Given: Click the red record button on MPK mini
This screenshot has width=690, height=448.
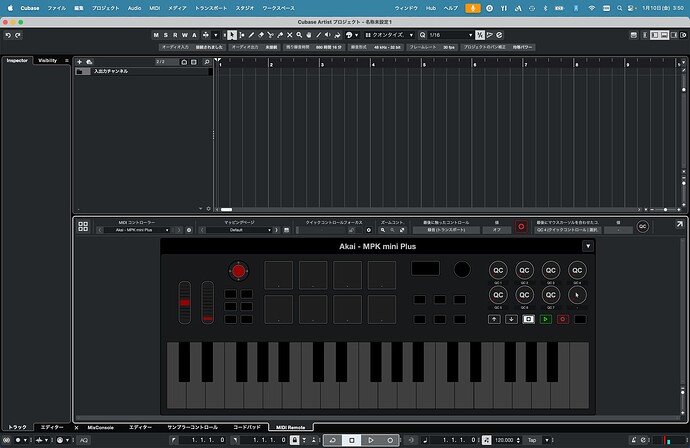Looking at the screenshot, I should click(x=562, y=319).
